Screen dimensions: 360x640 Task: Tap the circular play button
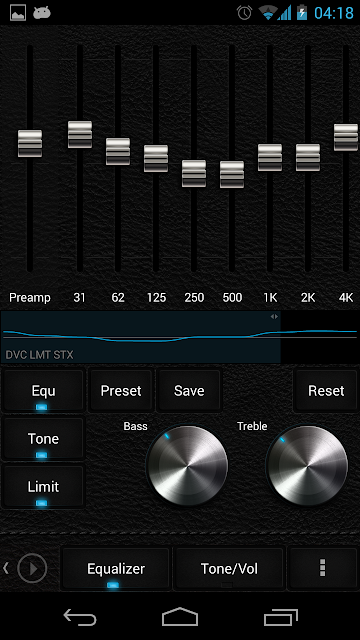tap(32, 568)
